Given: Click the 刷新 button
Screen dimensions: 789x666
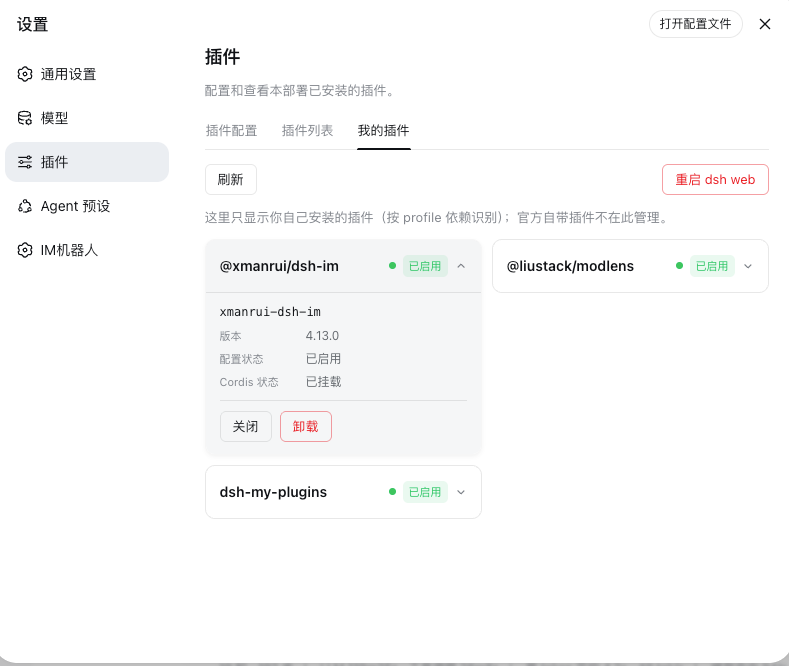Looking at the screenshot, I should 231,180.
